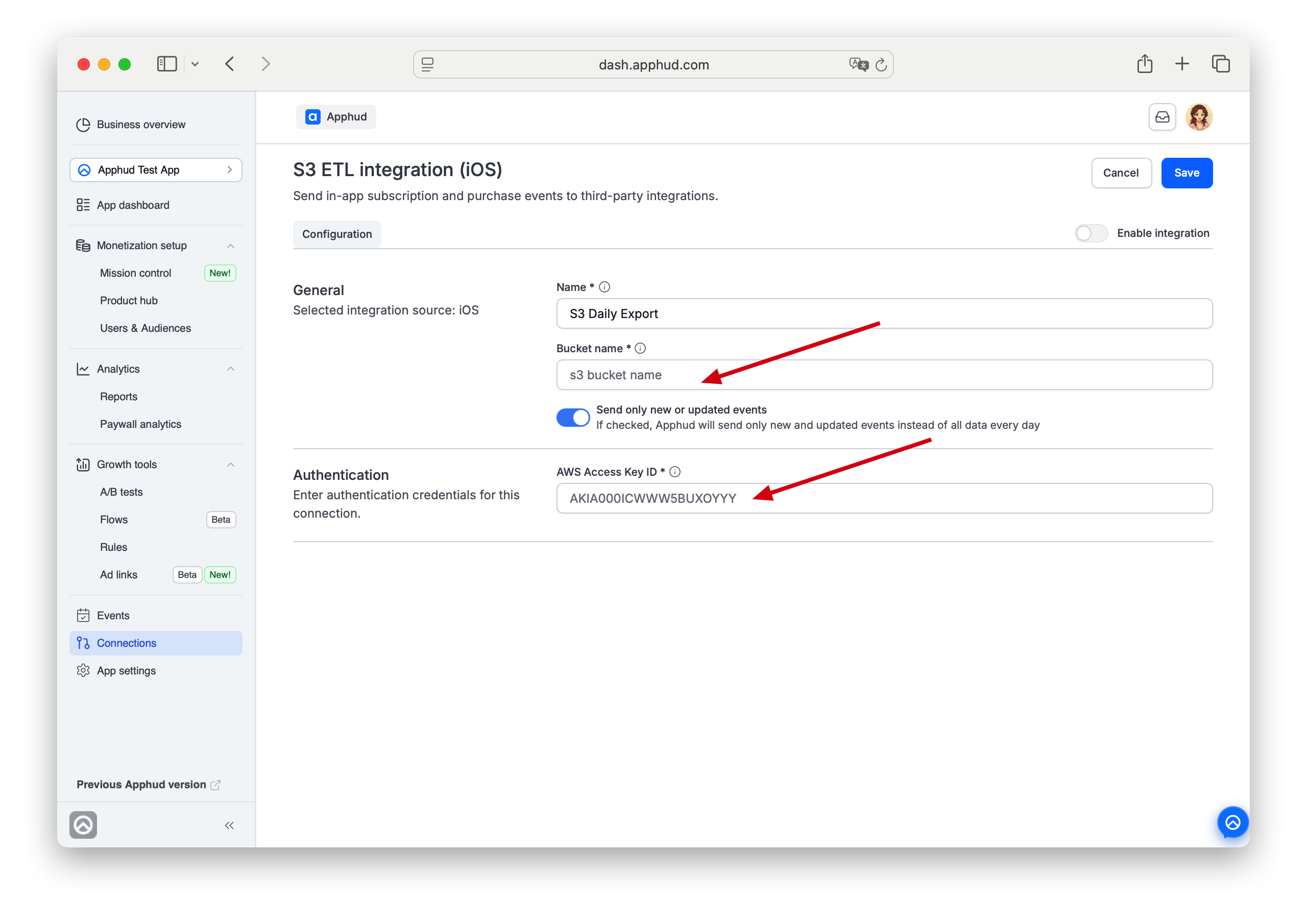Click the Safari share icon

coord(1144,63)
